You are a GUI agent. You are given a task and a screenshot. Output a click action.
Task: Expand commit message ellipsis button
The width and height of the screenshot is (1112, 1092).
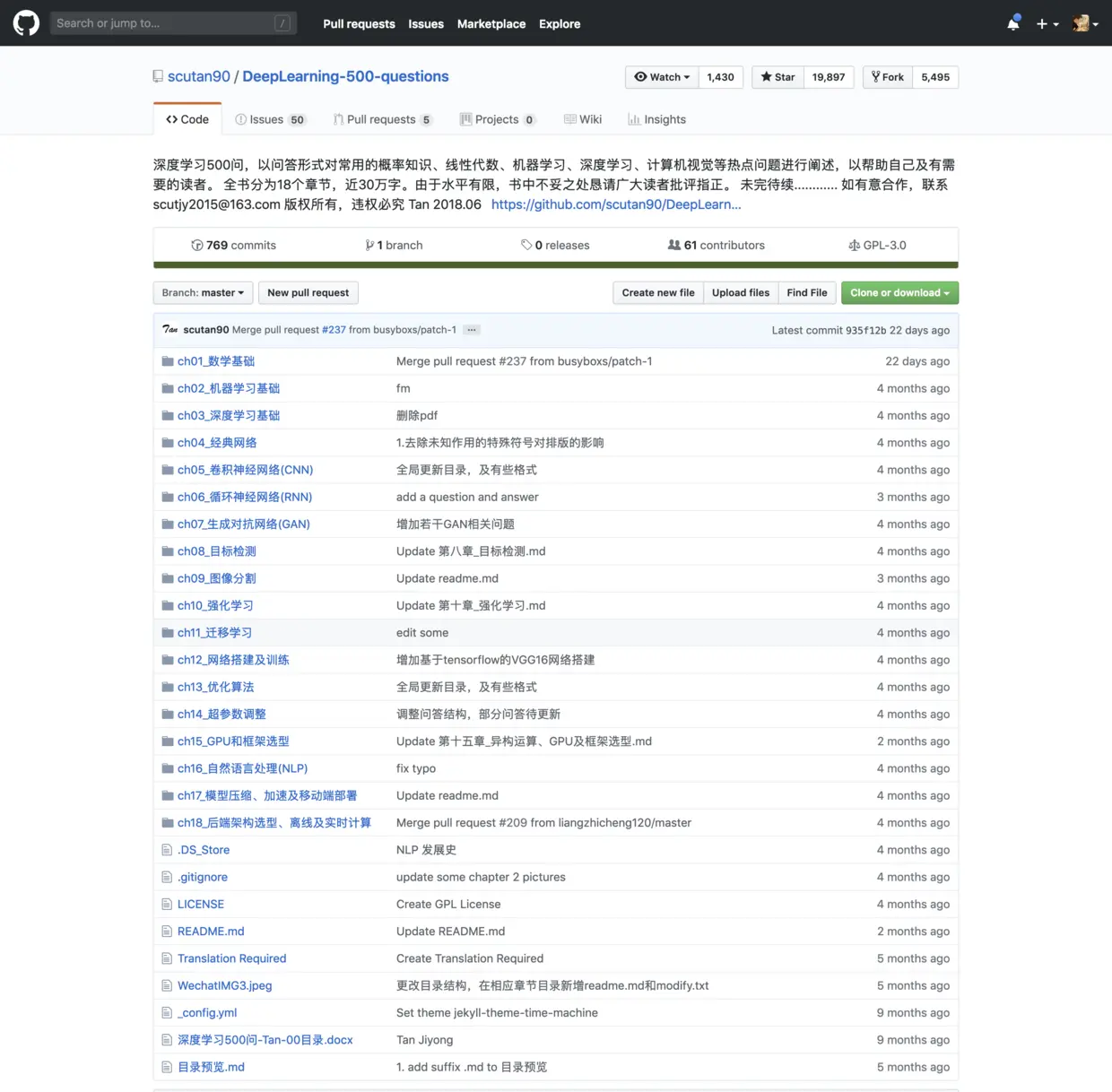pyautogui.click(x=472, y=330)
